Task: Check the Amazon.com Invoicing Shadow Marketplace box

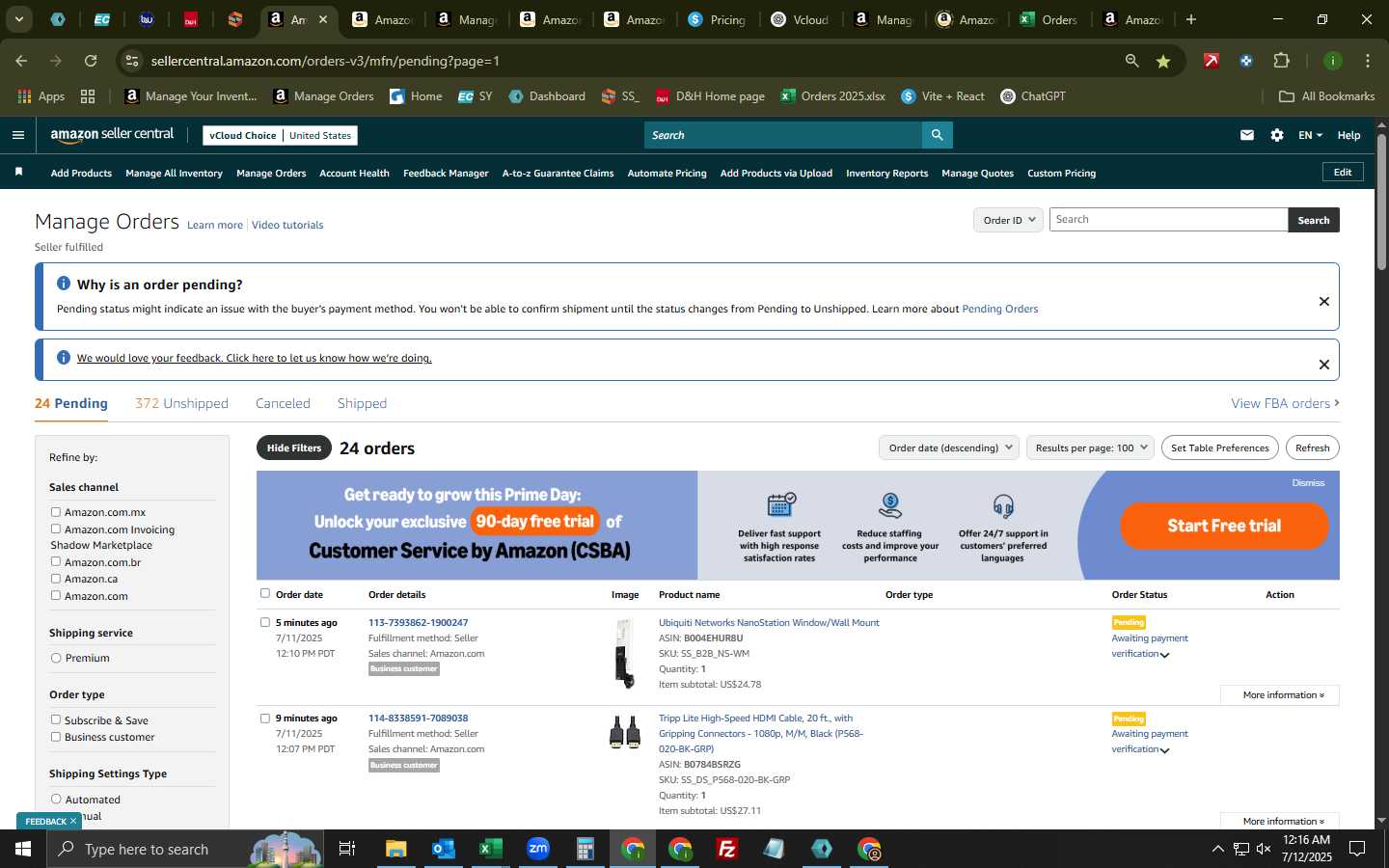Action: 56,529
